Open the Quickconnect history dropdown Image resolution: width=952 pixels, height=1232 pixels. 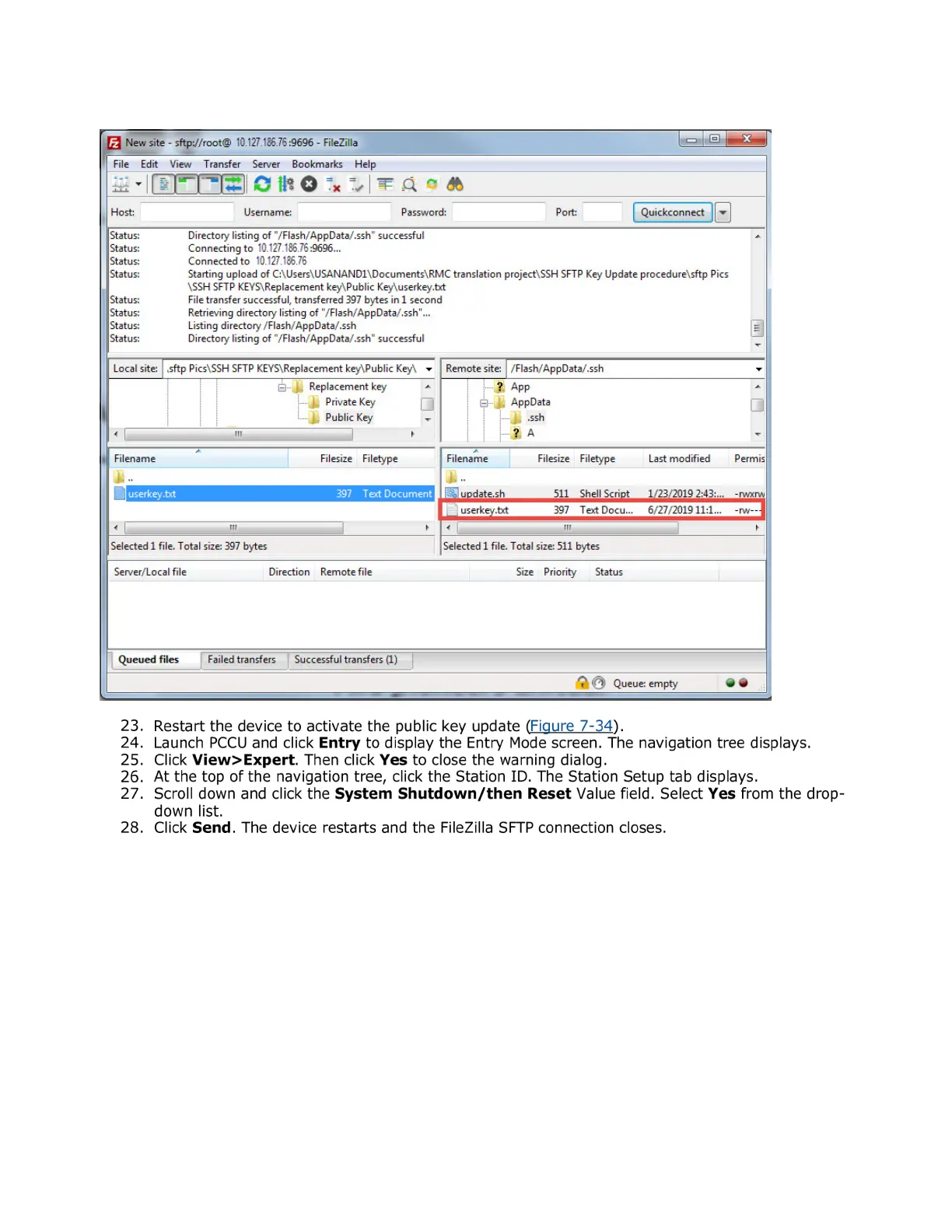click(x=723, y=212)
